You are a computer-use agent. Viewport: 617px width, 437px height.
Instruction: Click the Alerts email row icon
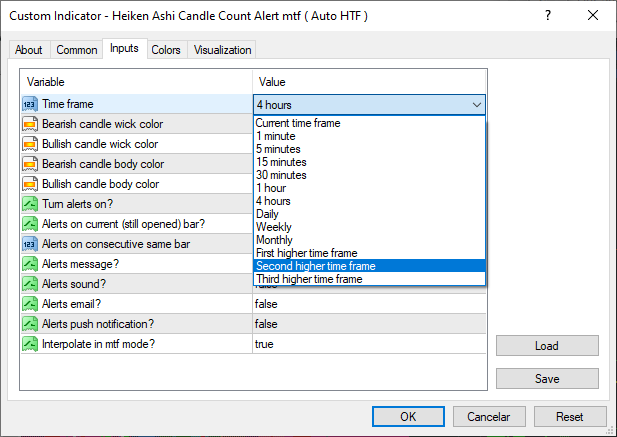point(29,304)
